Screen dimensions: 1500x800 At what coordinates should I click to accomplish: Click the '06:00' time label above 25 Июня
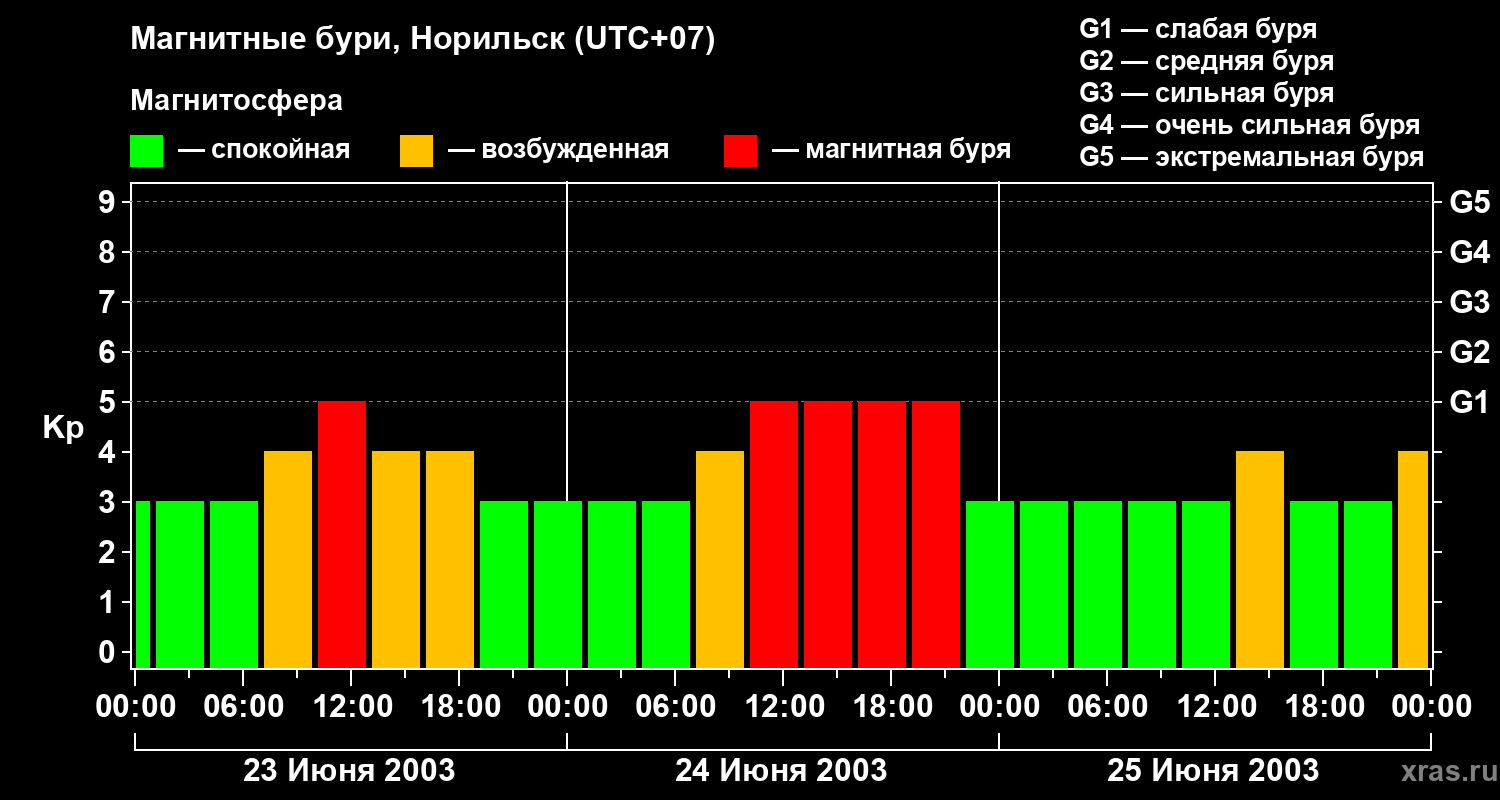pos(1106,707)
